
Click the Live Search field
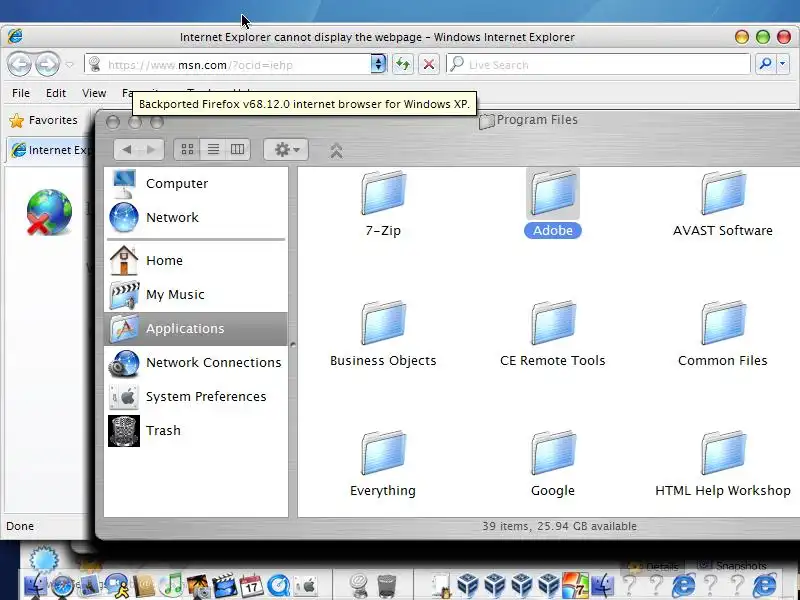[598, 65]
